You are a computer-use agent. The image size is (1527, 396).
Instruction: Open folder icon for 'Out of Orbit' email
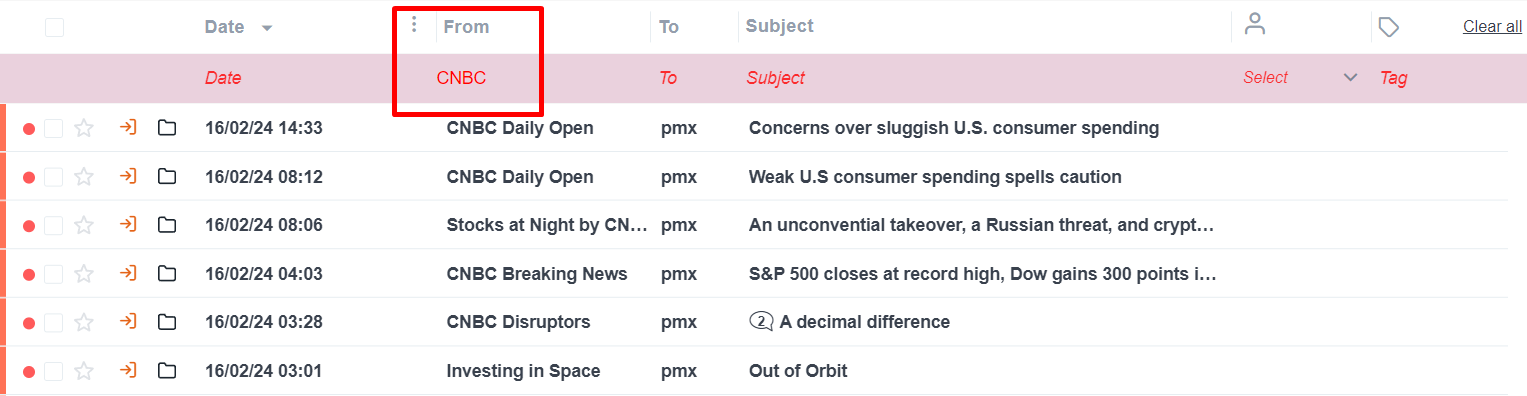tap(167, 371)
